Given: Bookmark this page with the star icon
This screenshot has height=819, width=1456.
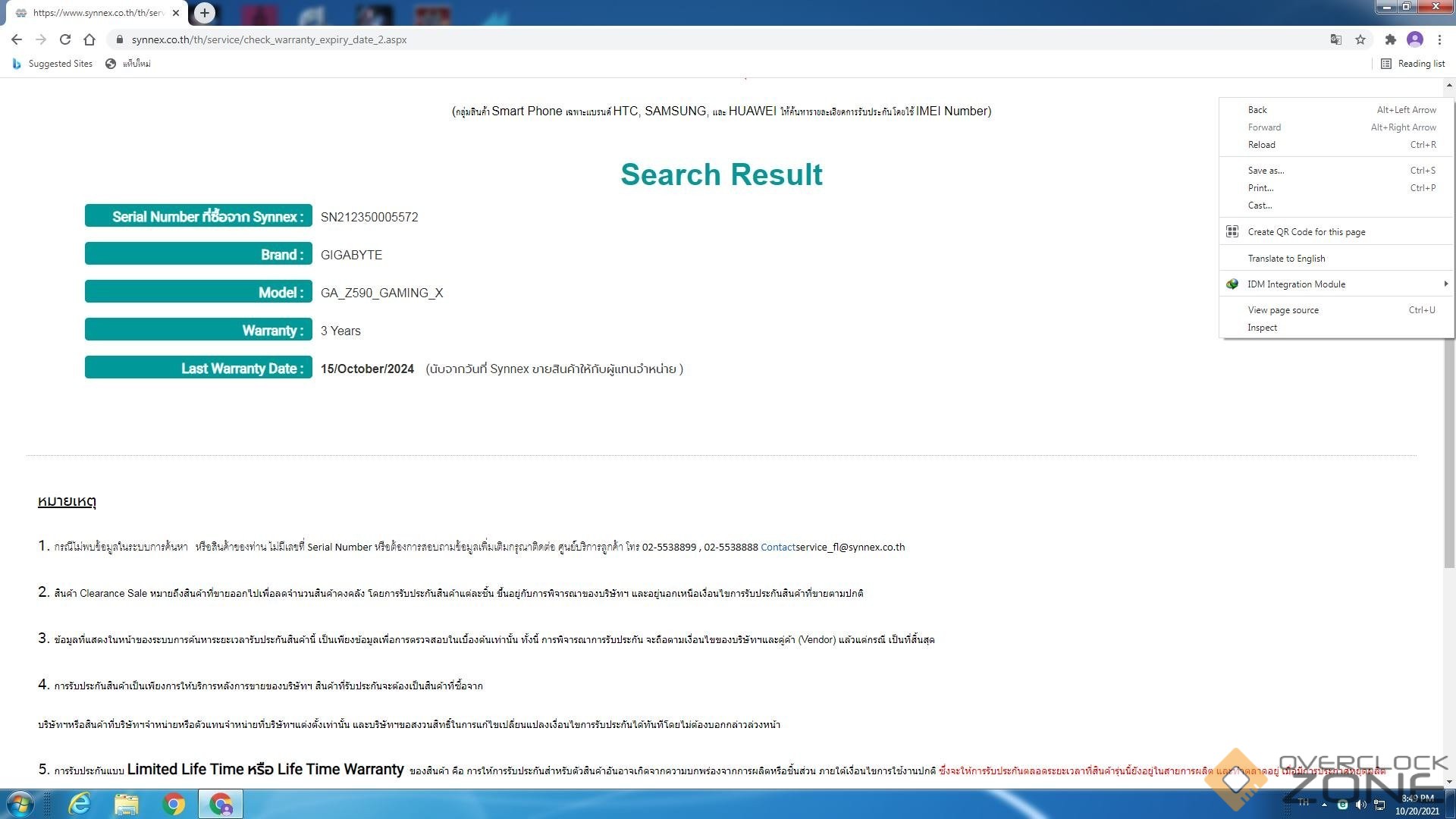Looking at the screenshot, I should click(x=1360, y=39).
